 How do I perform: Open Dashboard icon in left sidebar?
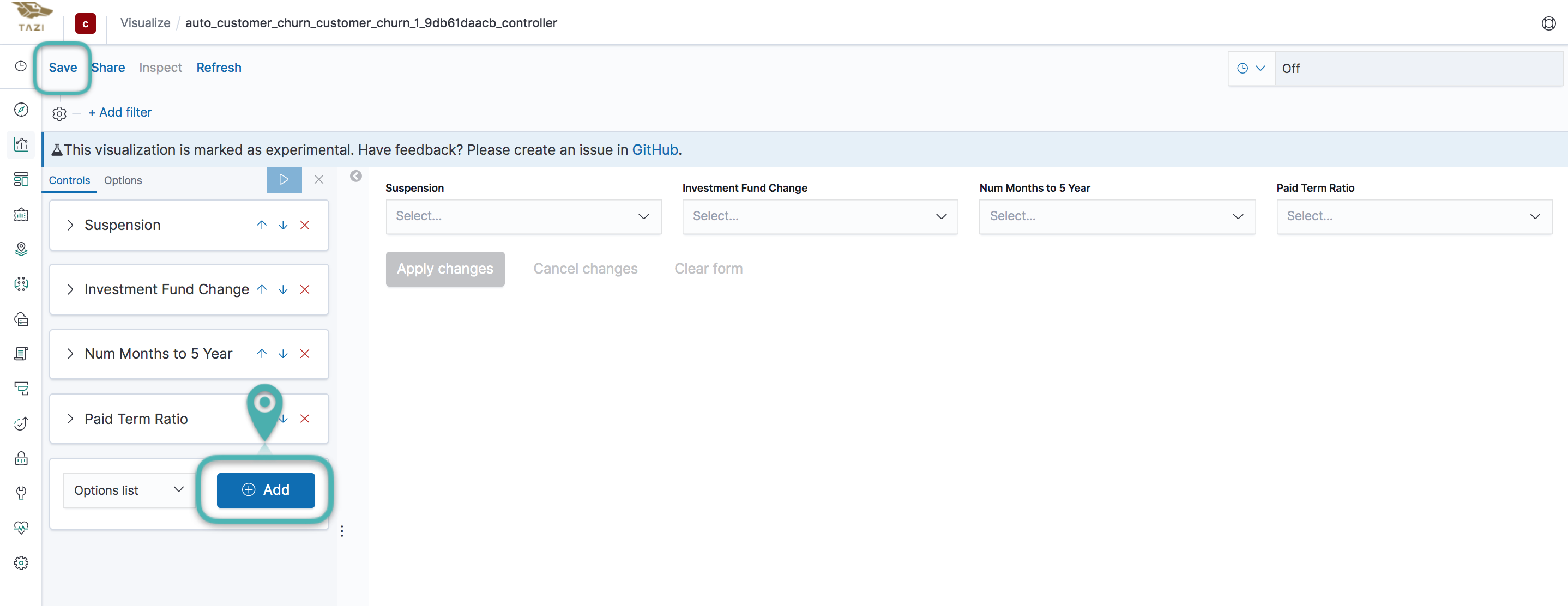pyautogui.click(x=21, y=179)
